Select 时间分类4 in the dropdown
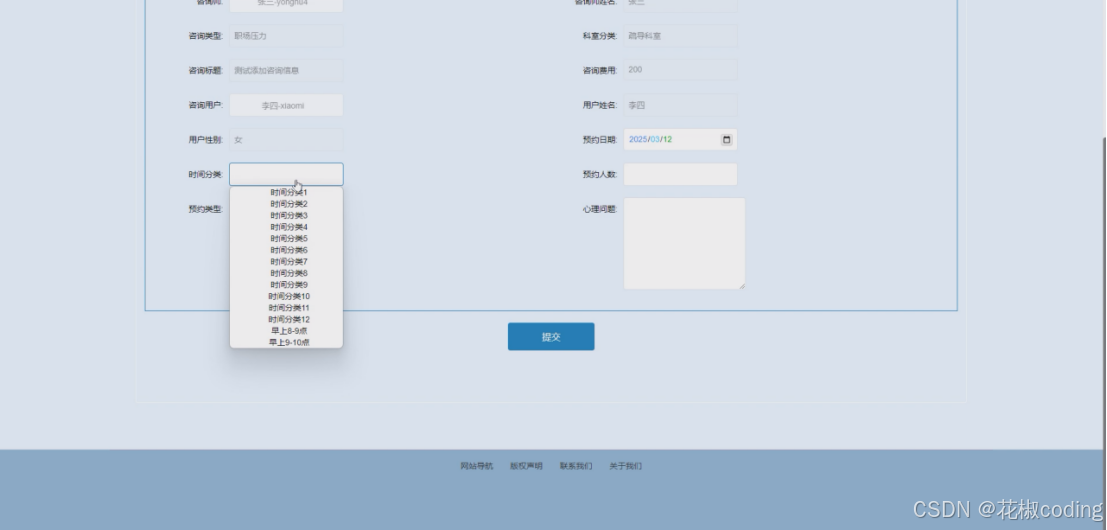 pyautogui.click(x=289, y=227)
